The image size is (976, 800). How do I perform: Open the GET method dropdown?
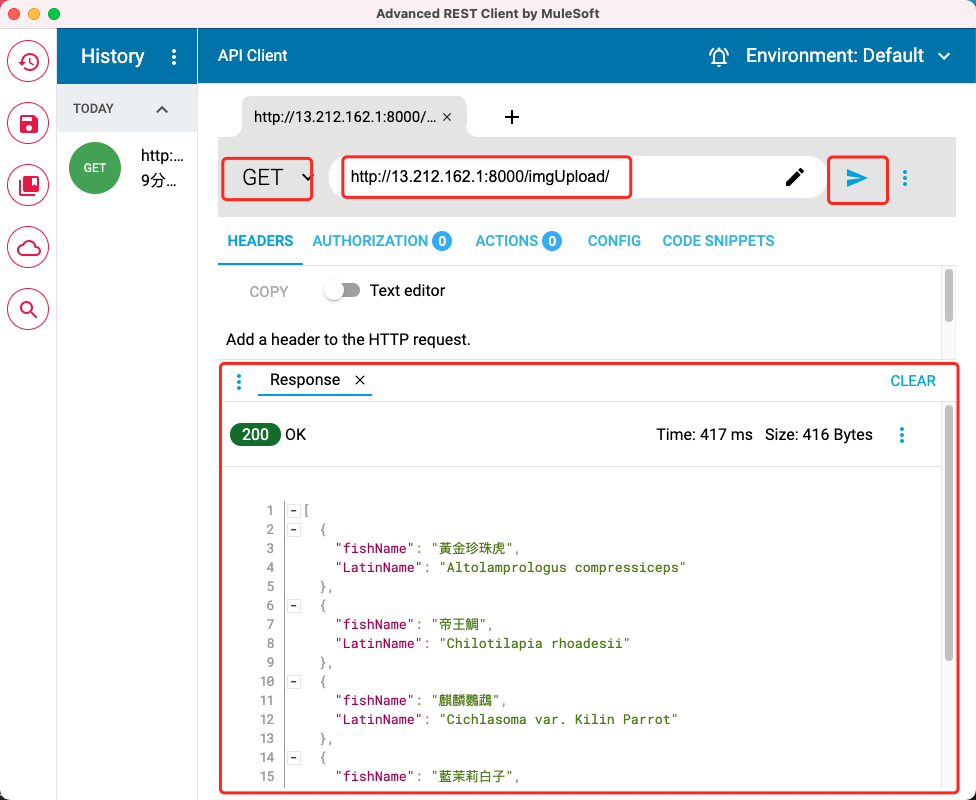[x=268, y=178]
